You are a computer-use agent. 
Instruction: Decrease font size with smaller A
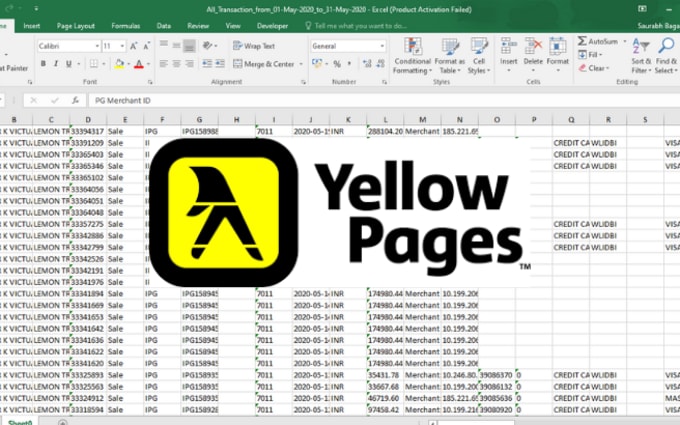click(x=147, y=46)
